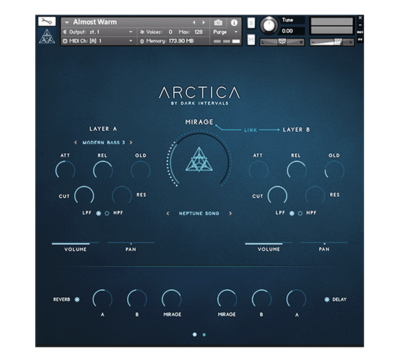
Task: Select HPF filter for Layer A
Action: (107, 213)
